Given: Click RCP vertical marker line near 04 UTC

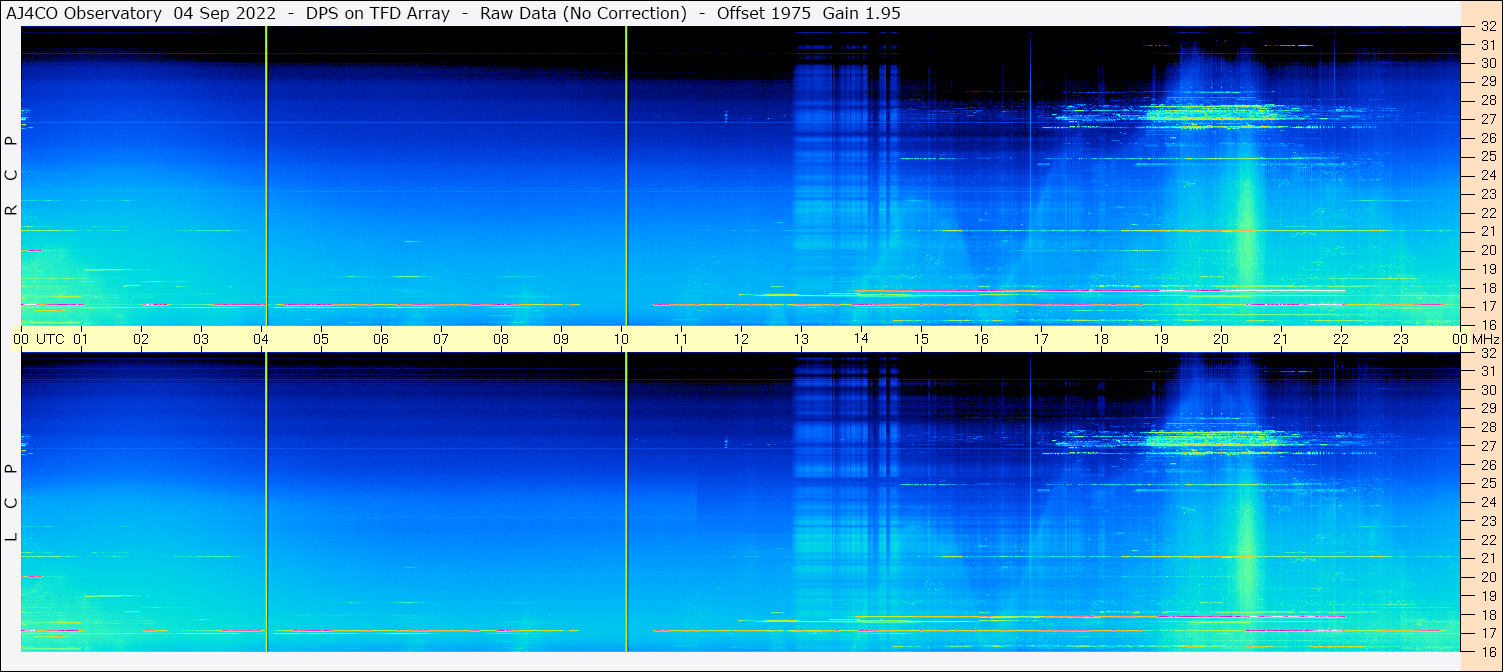Looking at the screenshot, I should (x=266, y=175).
